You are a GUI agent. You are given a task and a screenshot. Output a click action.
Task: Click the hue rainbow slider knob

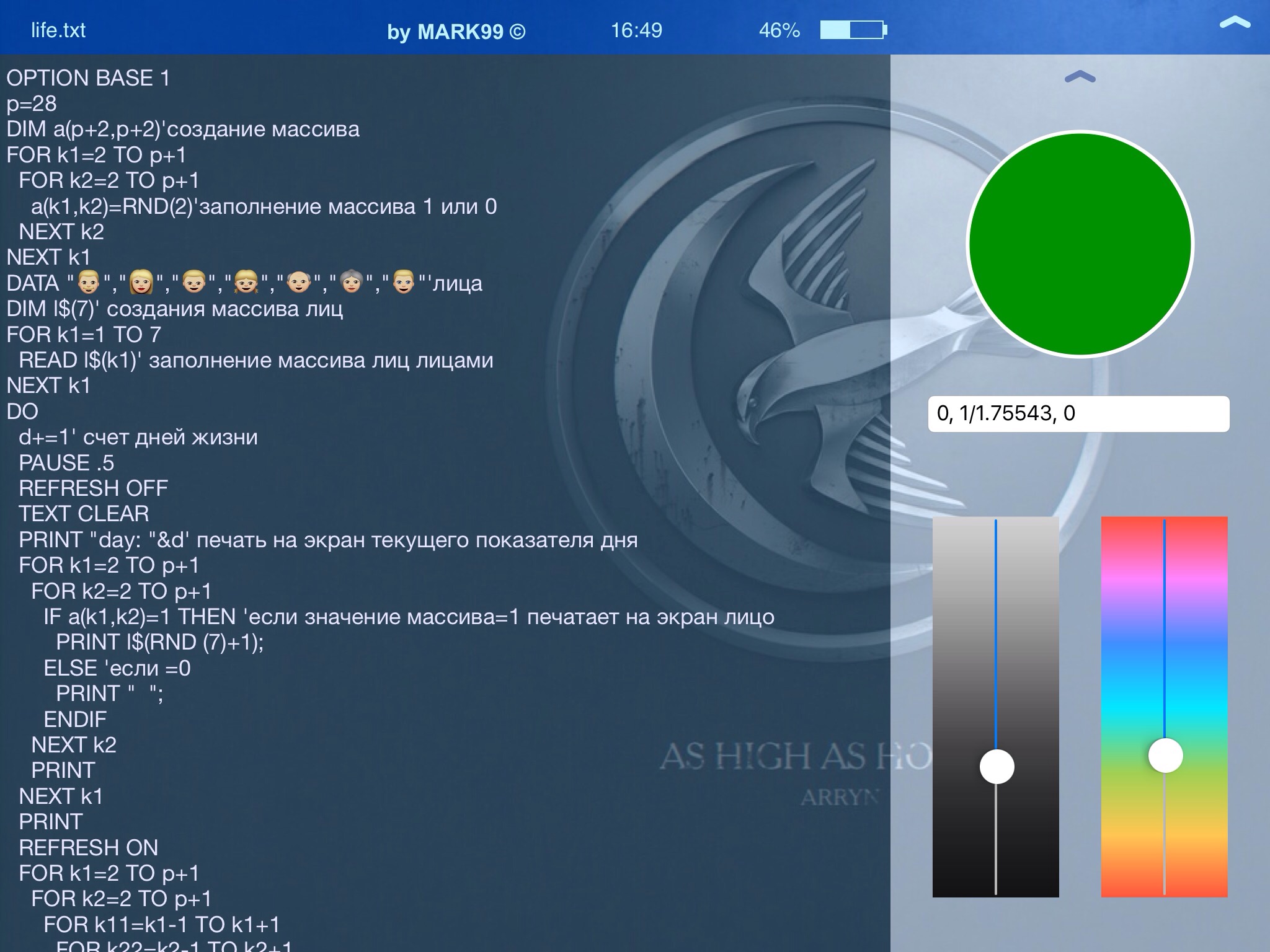coord(1165,756)
